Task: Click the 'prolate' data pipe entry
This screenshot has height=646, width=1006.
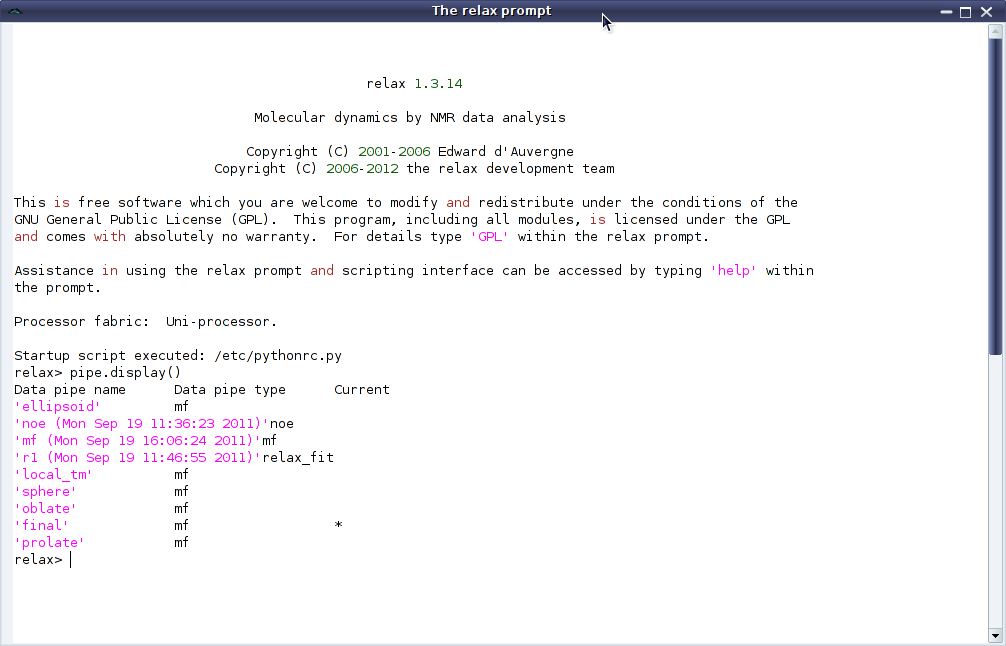Action: [50, 543]
